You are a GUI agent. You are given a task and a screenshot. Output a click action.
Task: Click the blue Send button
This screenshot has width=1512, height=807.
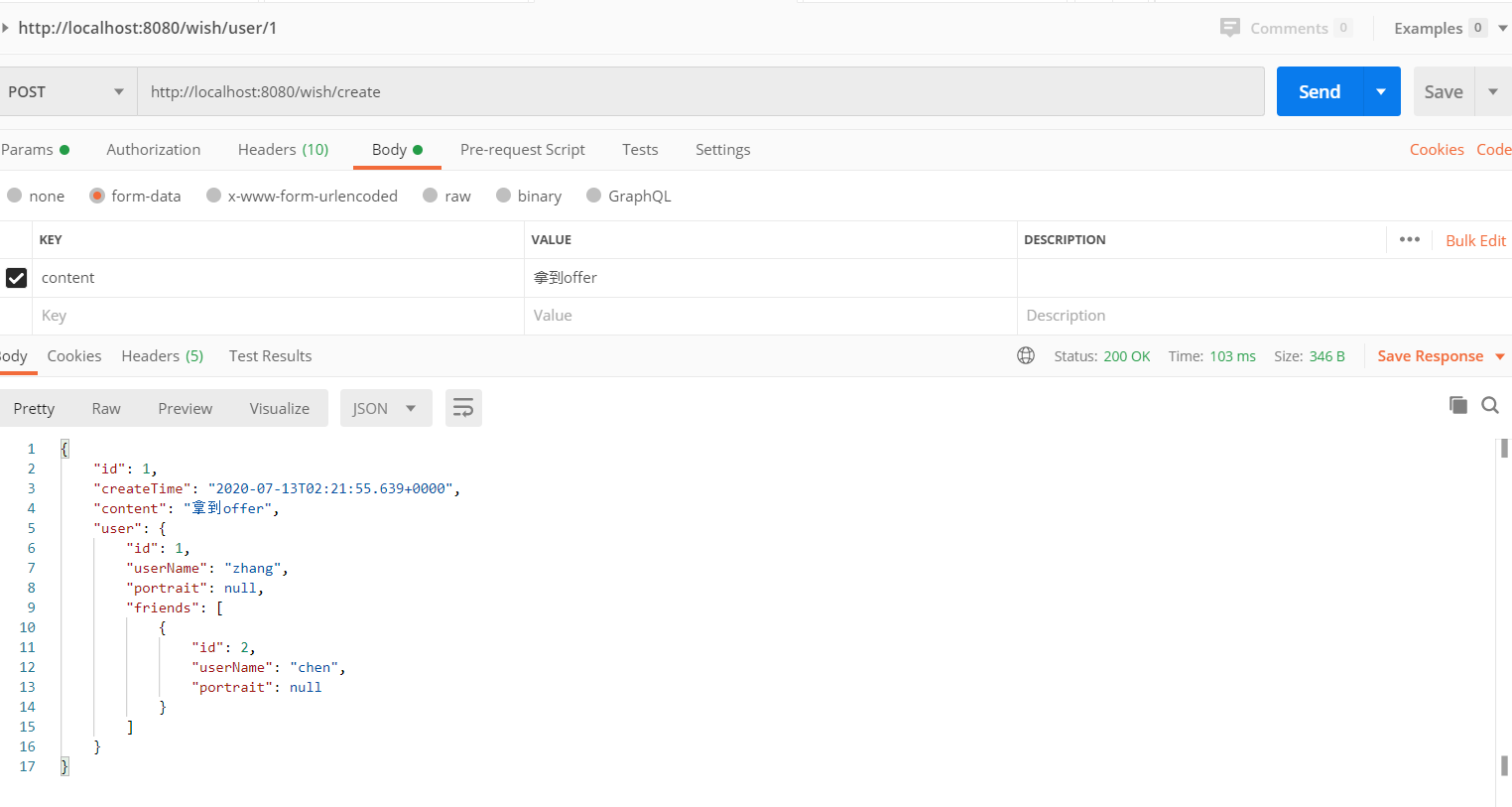click(1320, 91)
